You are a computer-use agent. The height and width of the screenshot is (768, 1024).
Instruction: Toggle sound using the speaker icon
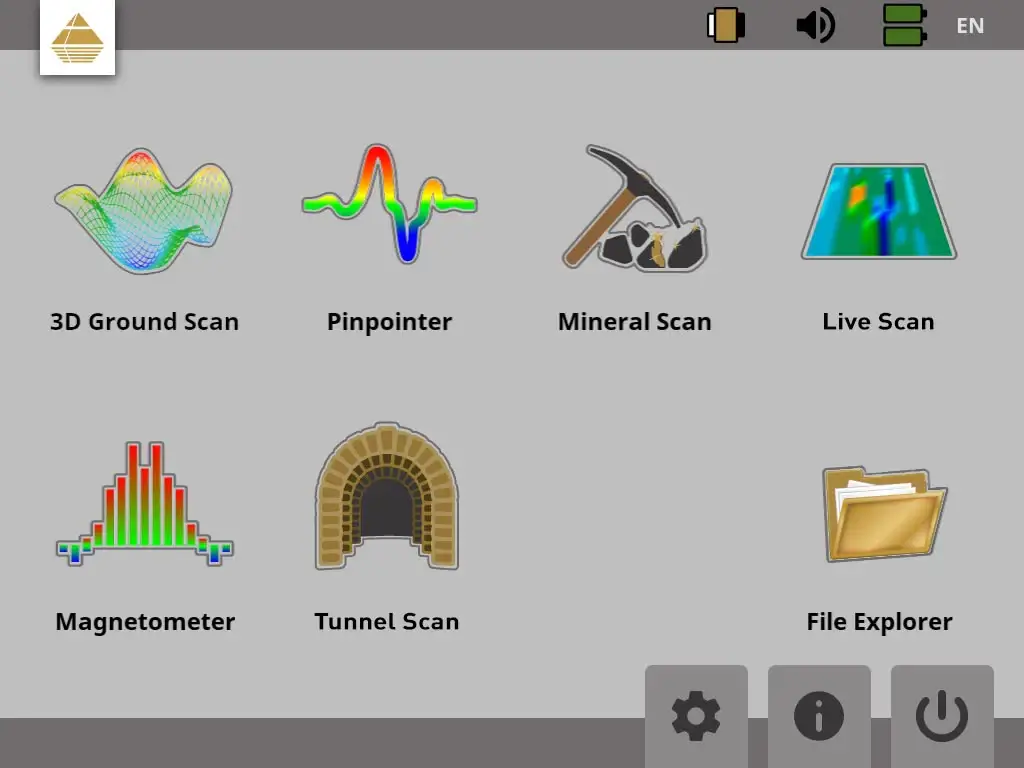tap(815, 26)
